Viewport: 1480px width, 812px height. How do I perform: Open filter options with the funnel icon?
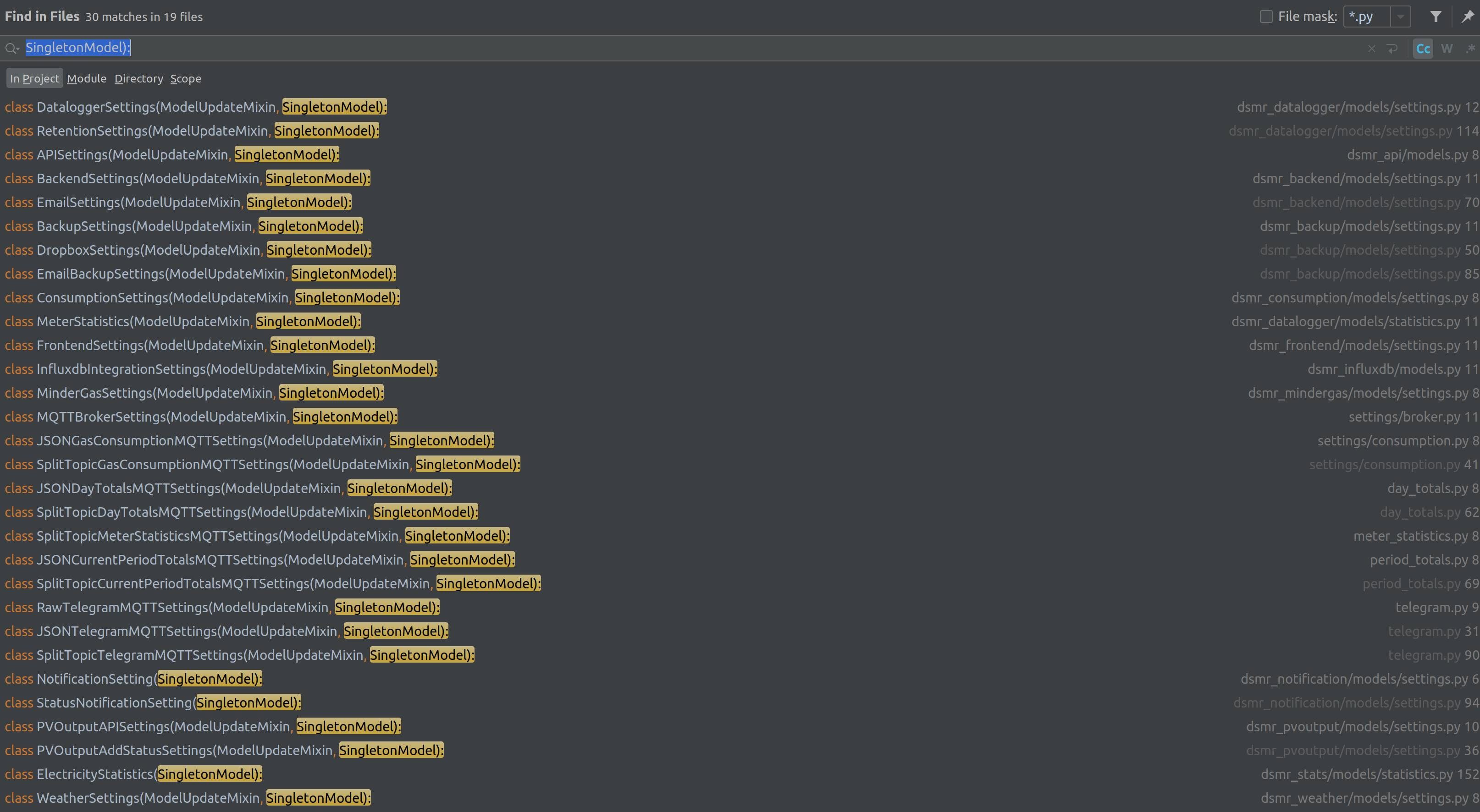pos(1436,16)
